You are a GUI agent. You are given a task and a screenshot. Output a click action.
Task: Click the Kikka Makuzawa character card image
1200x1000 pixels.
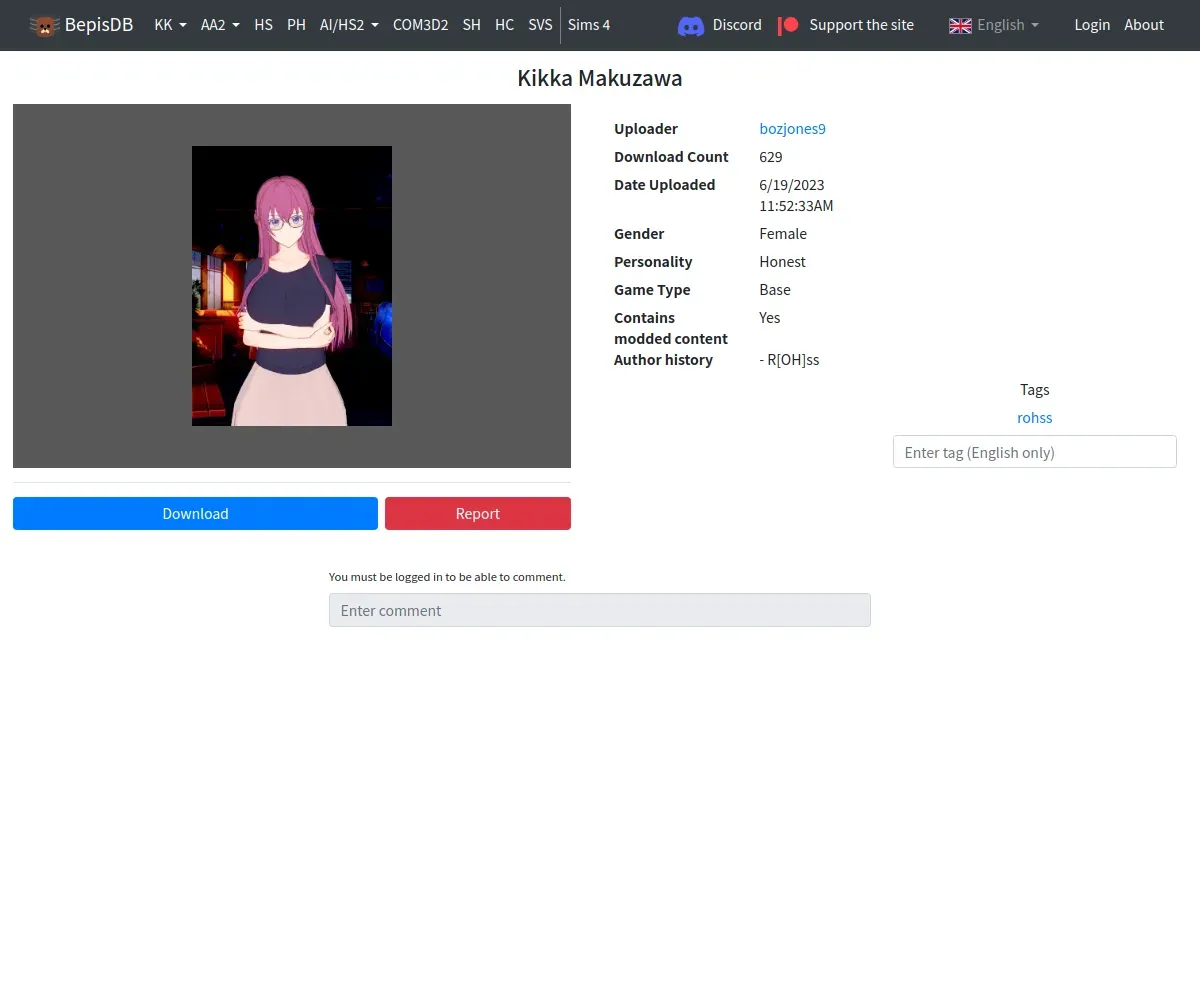(x=292, y=286)
